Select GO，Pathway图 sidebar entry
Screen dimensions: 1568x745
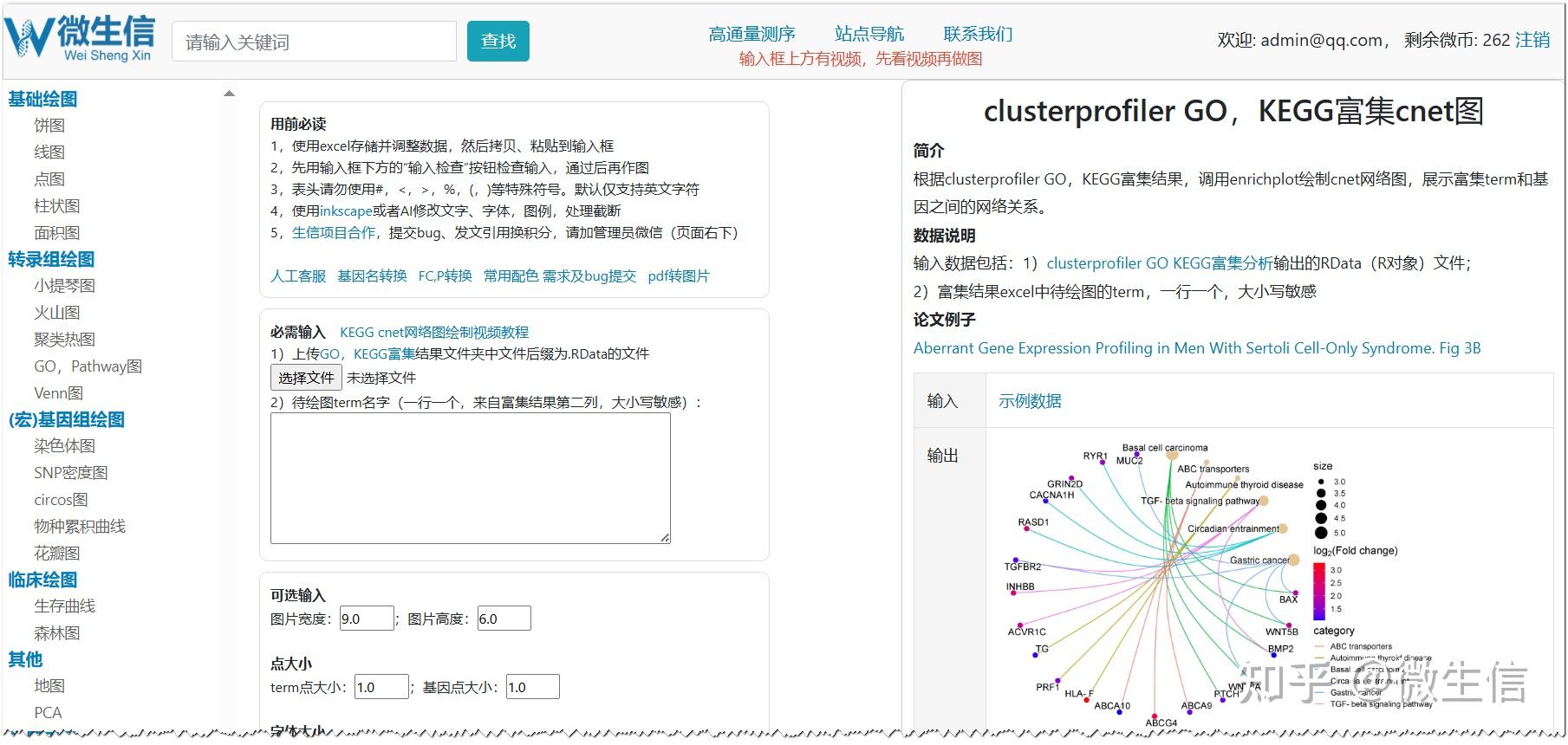point(88,366)
